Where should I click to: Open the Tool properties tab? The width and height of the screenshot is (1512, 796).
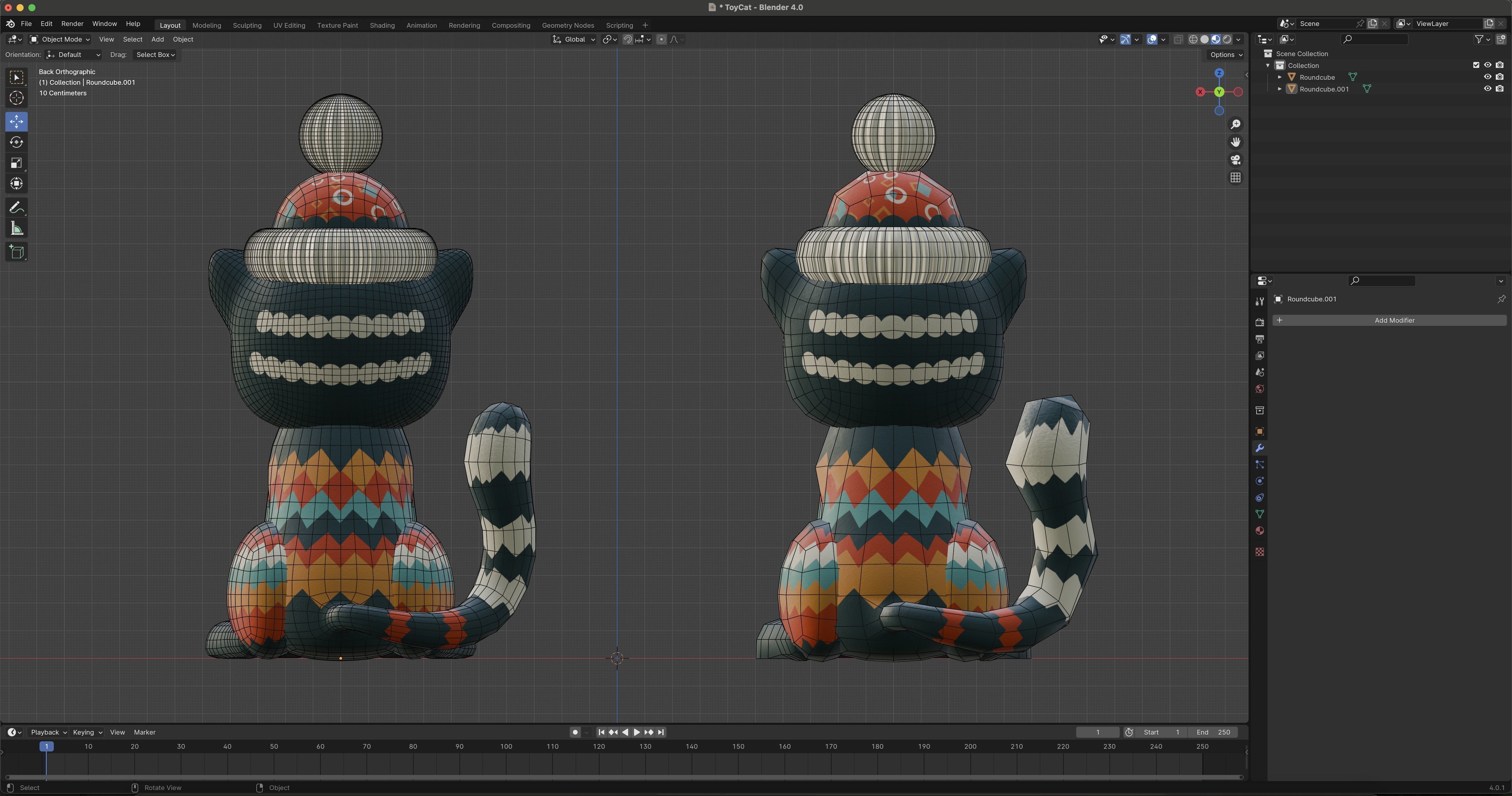(1260, 301)
